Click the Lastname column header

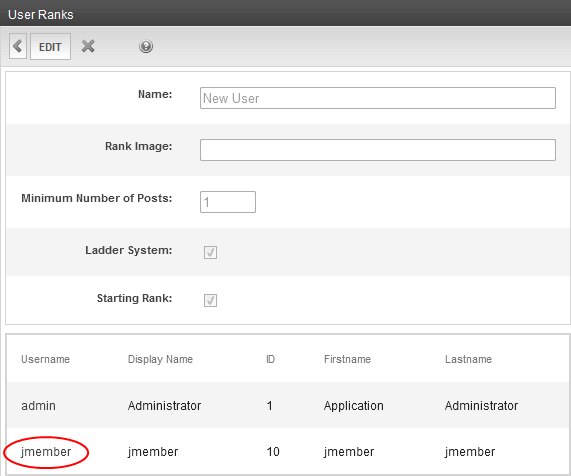468,359
